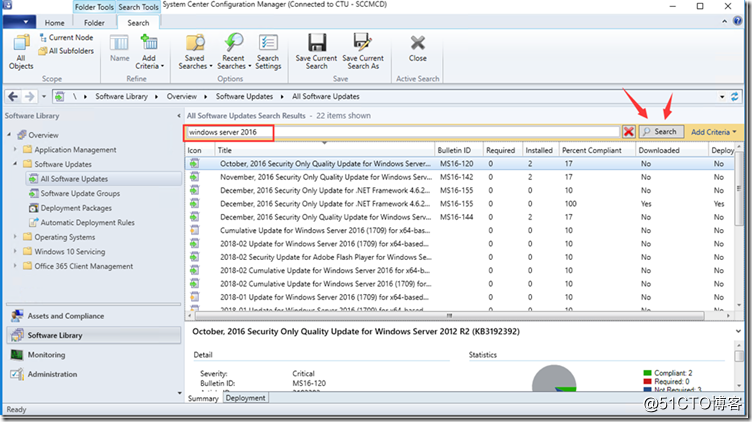Open help question mark icon
752x422 pixels.
[738, 21]
